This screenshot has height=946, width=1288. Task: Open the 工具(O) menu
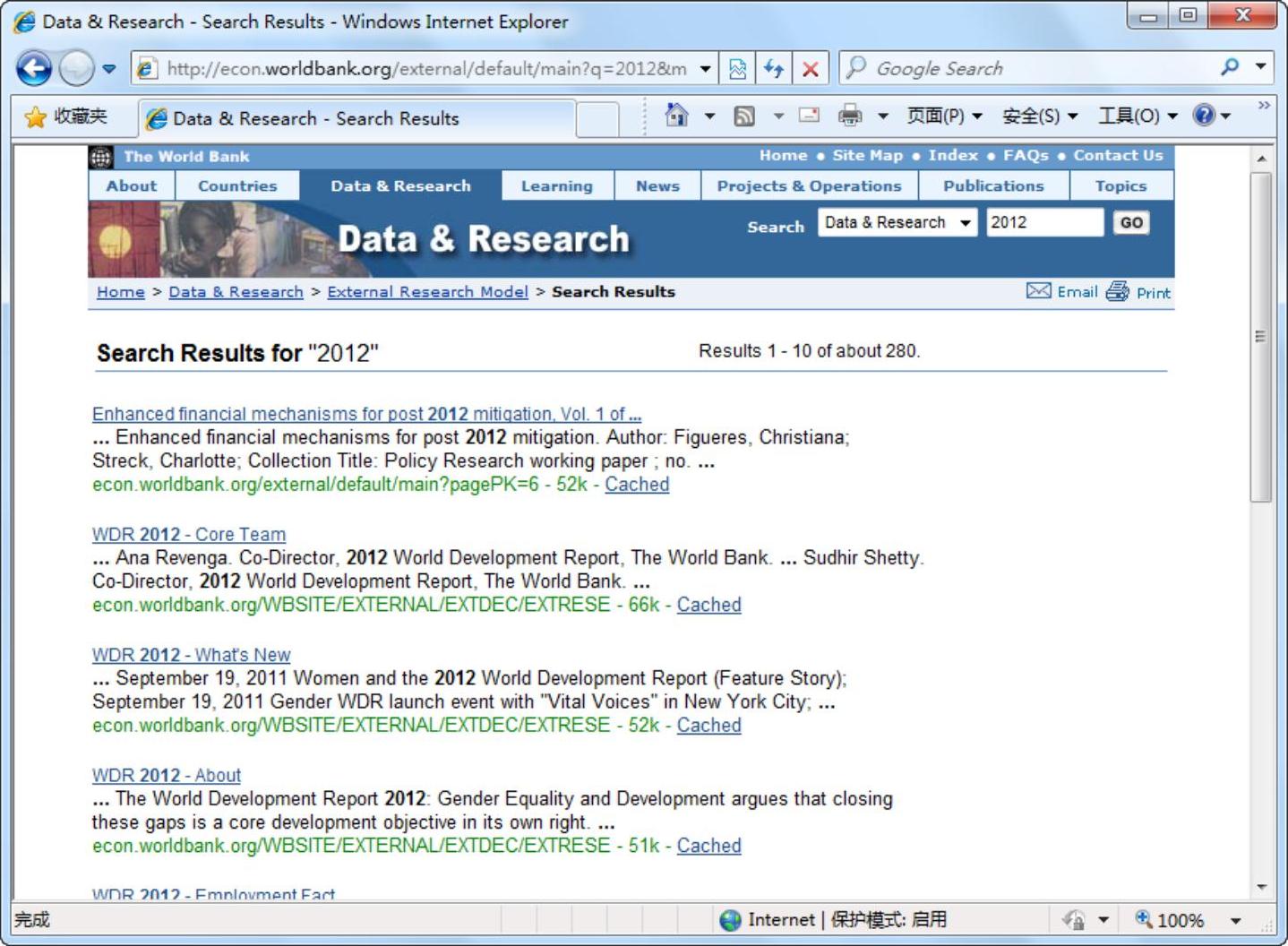[1138, 116]
